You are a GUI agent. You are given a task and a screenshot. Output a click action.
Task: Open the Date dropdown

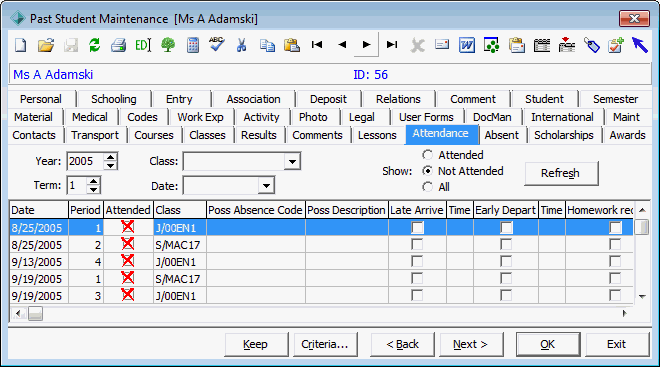tap(266, 186)
